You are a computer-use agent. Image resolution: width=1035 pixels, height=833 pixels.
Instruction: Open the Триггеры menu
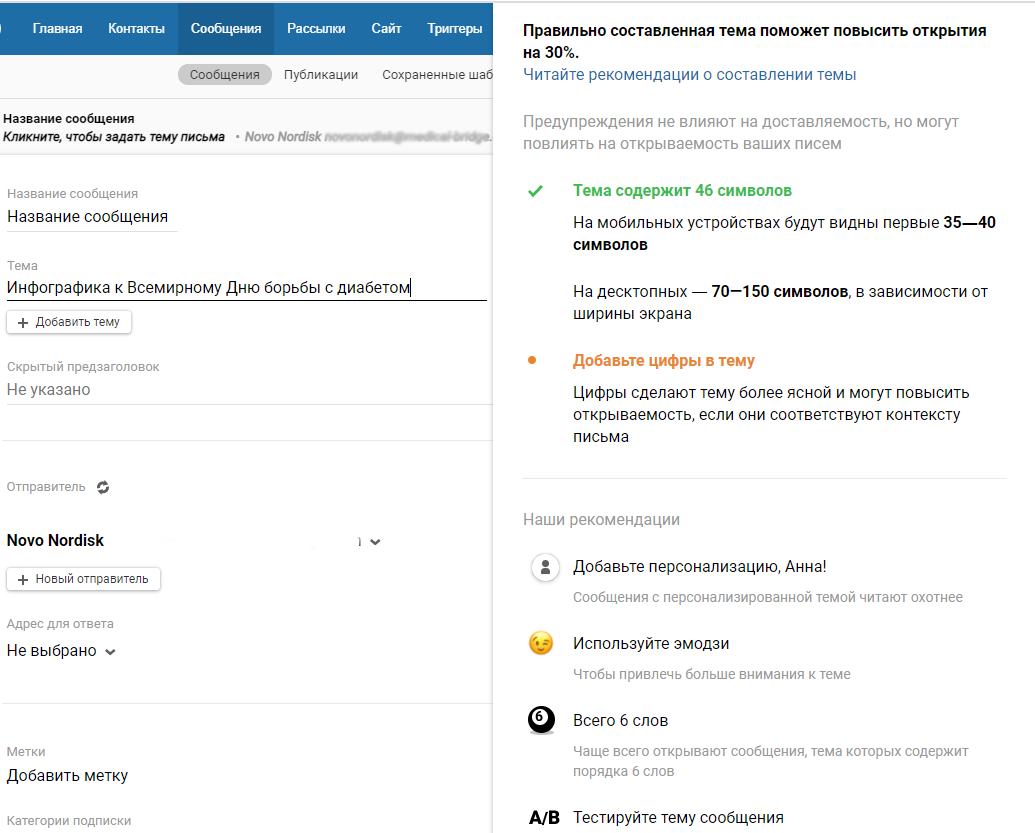click(454, 29)
